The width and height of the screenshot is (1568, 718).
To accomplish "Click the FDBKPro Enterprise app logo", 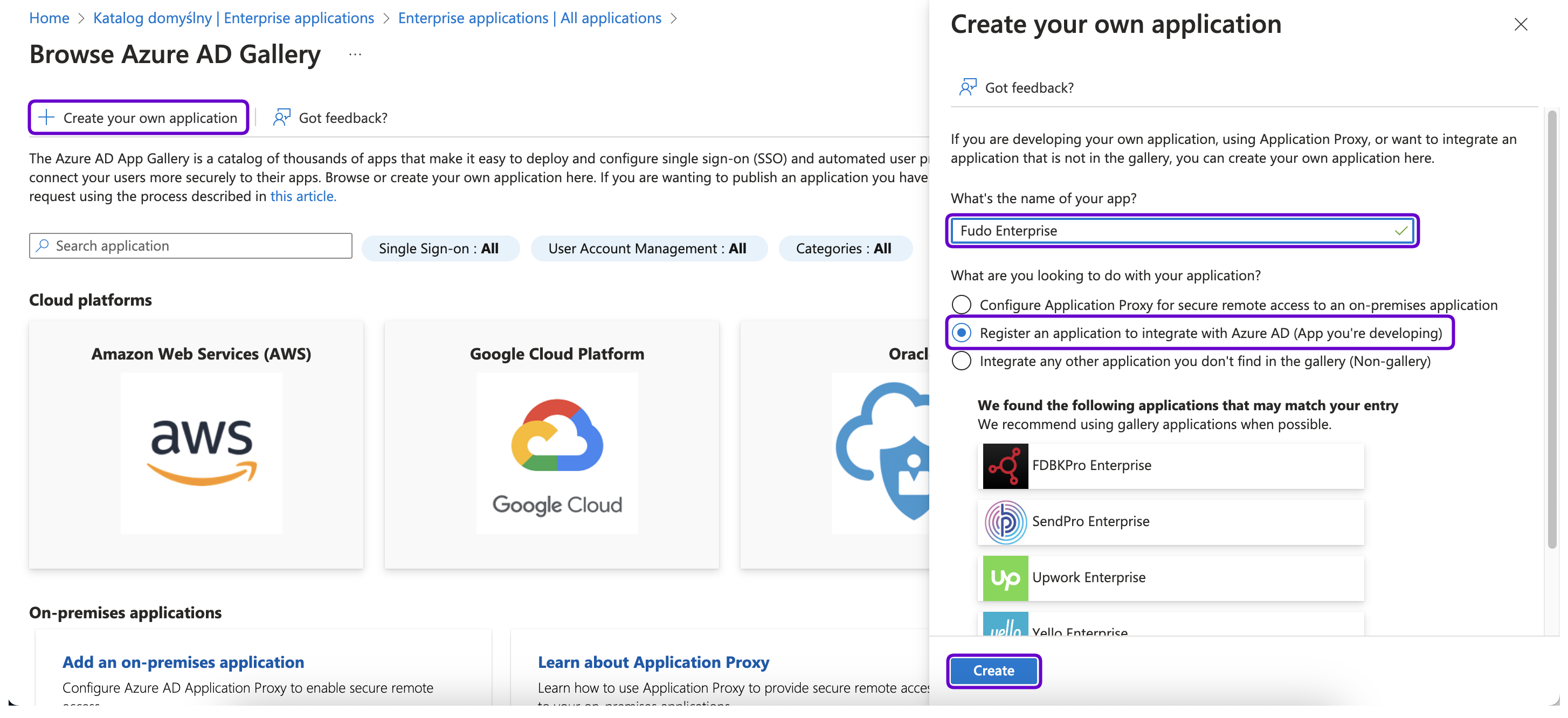I will point(1005,466).
